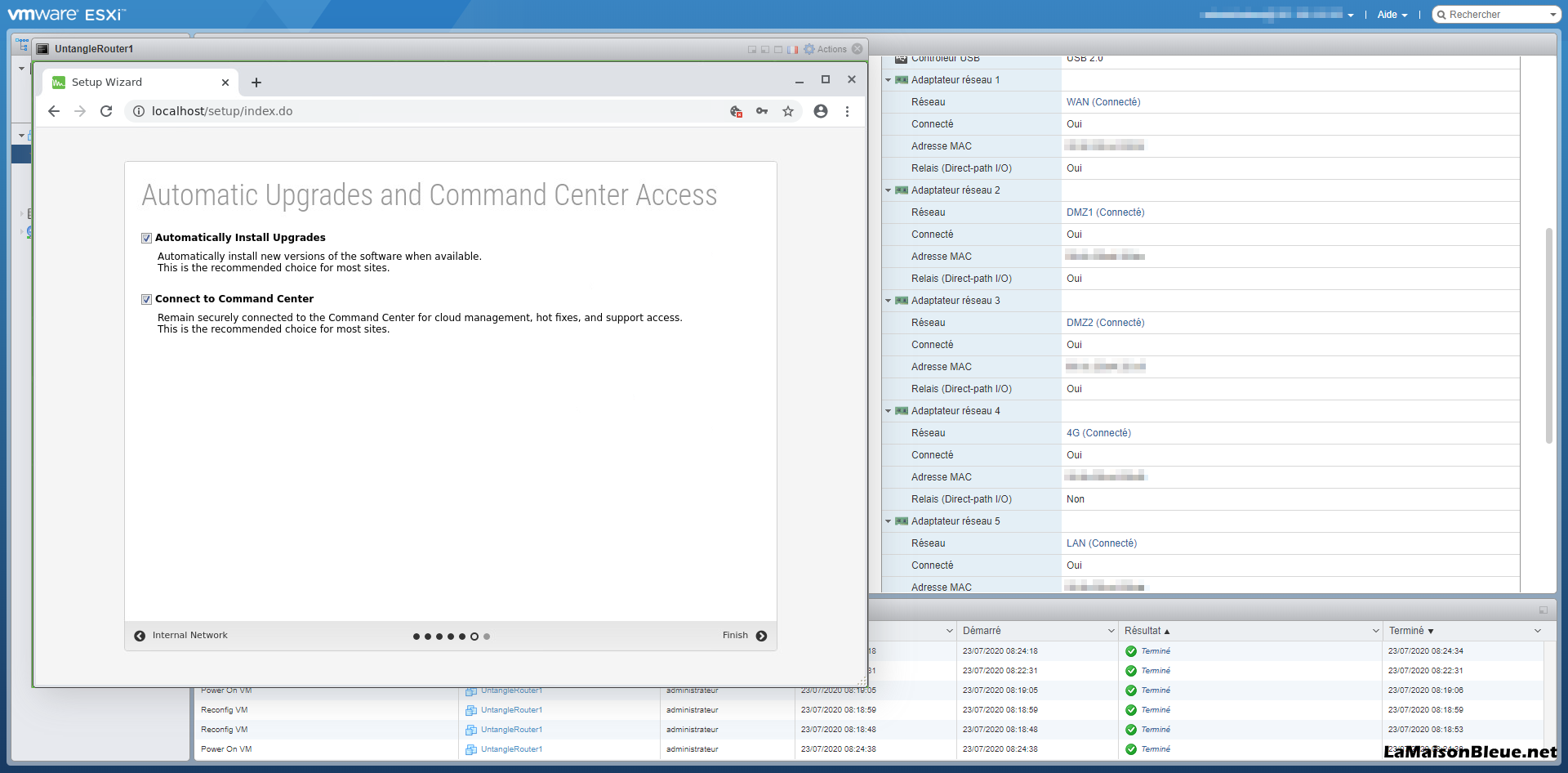Open the Aide dropdown menu
The height and width of the screenshot is (773, 1568).
(1392, 15)
